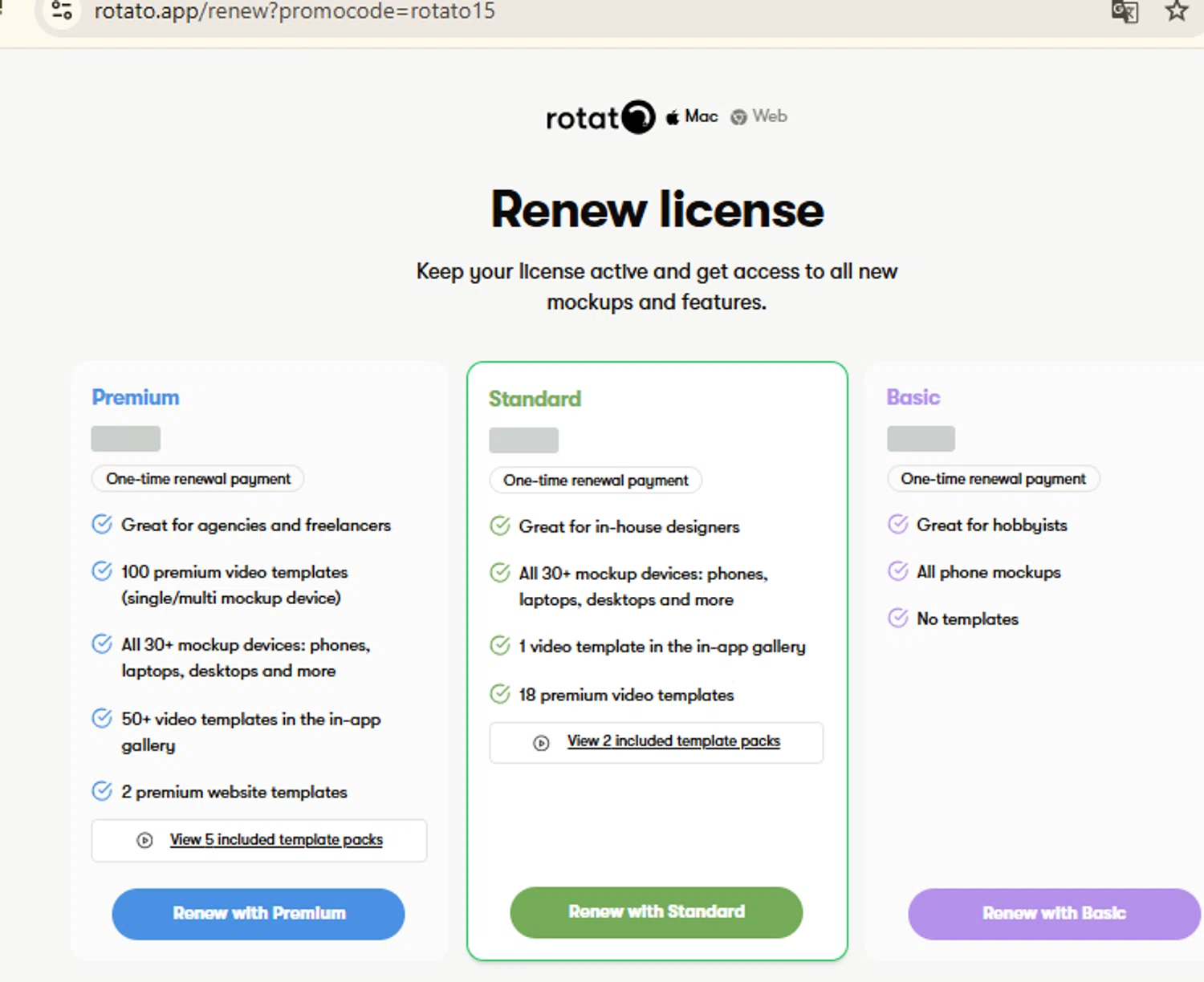The width and height of the screenshot is (1204, 982).
Task: Click checkmark icon beside Great for hobbyists
Action: 898,525
